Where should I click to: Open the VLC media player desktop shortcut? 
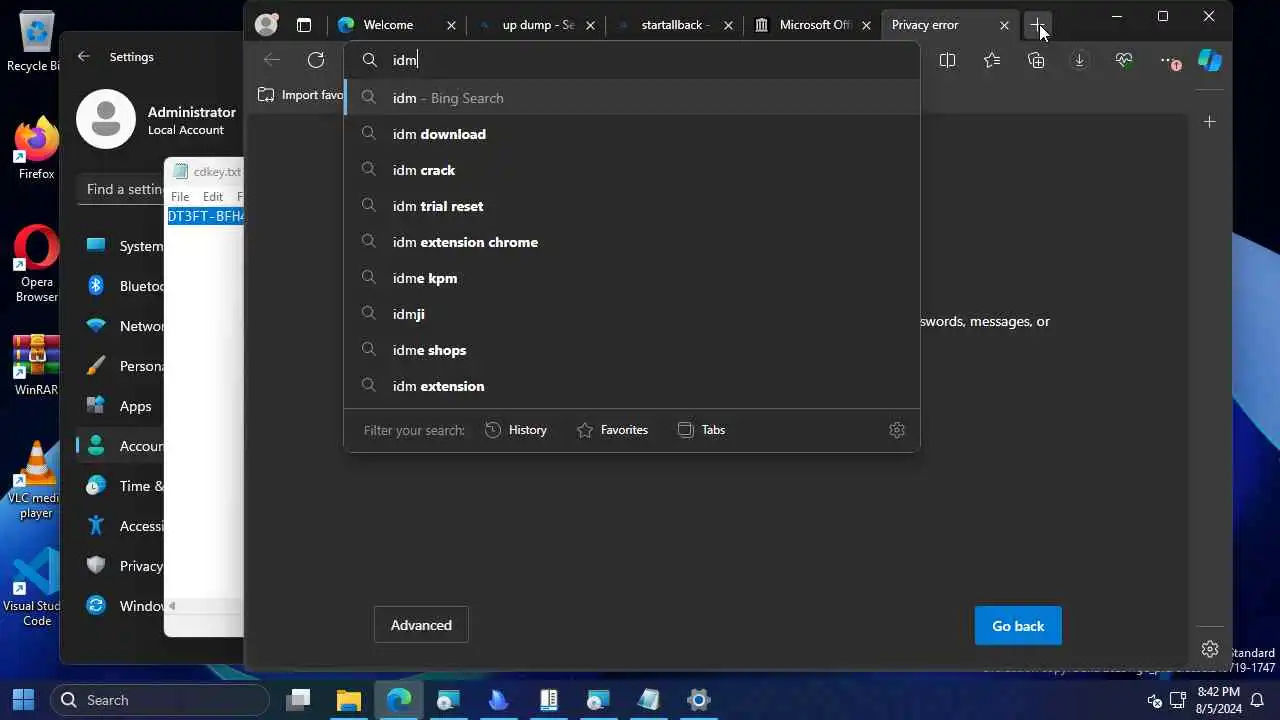tap(36, 481)
